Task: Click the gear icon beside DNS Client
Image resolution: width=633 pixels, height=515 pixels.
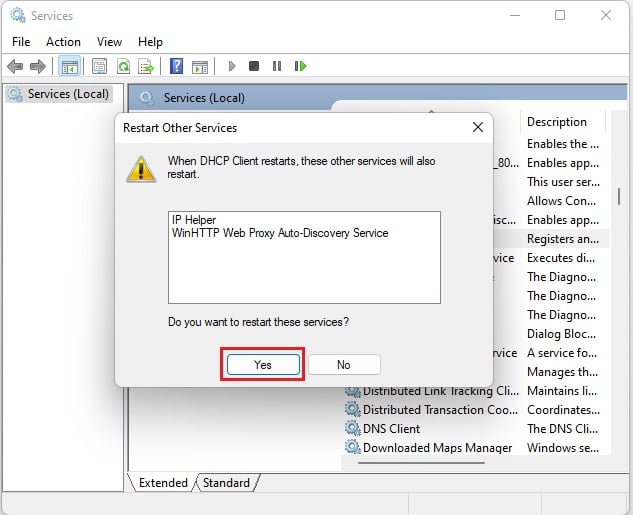Action: (x=352, y=428)
